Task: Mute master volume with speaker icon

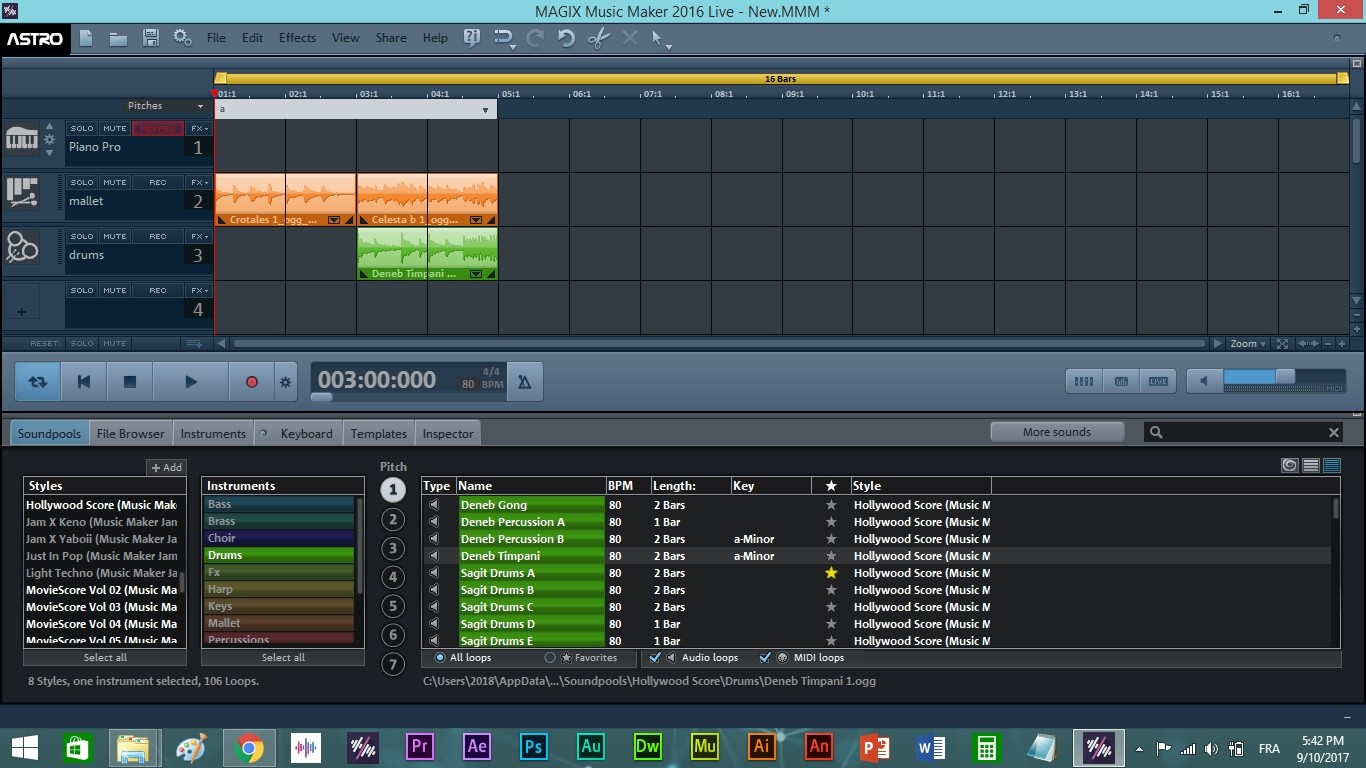Action: pos(1205,381)
